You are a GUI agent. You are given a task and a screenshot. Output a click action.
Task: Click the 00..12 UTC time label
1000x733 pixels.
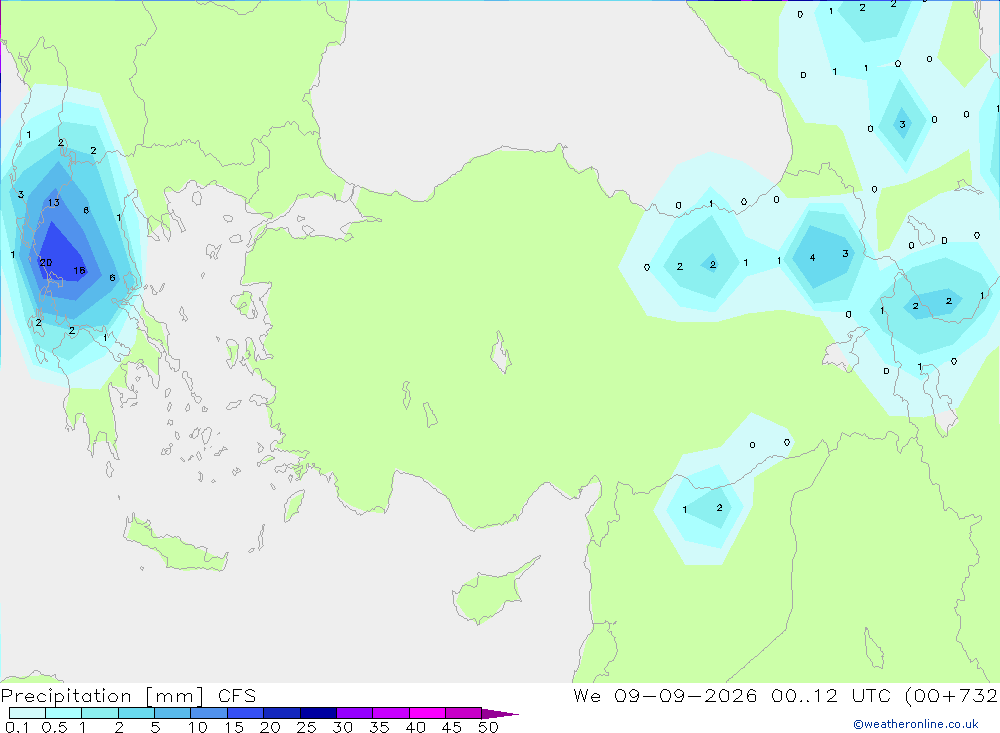point(804,695)
